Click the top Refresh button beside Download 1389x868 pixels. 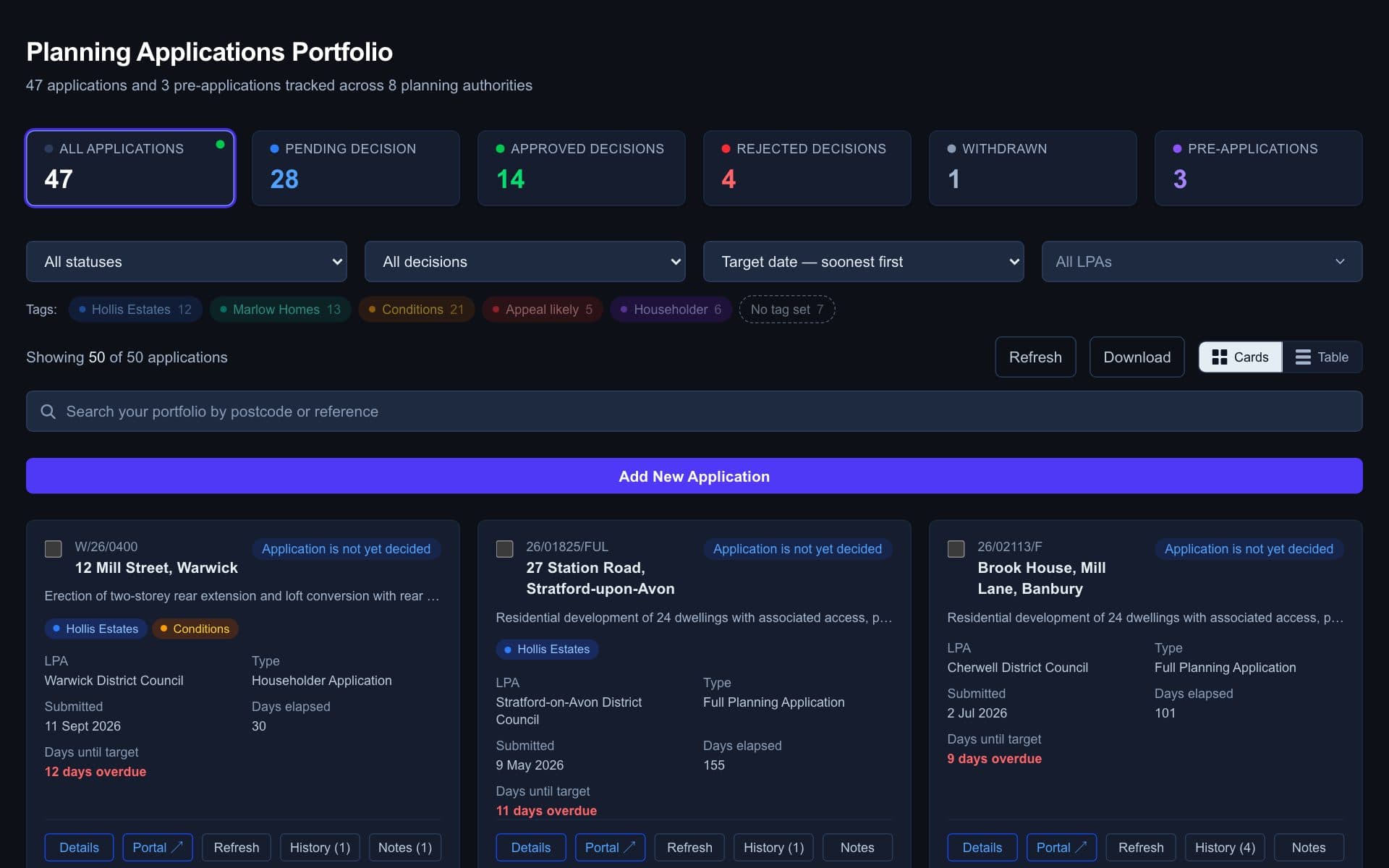(1035, 357)
